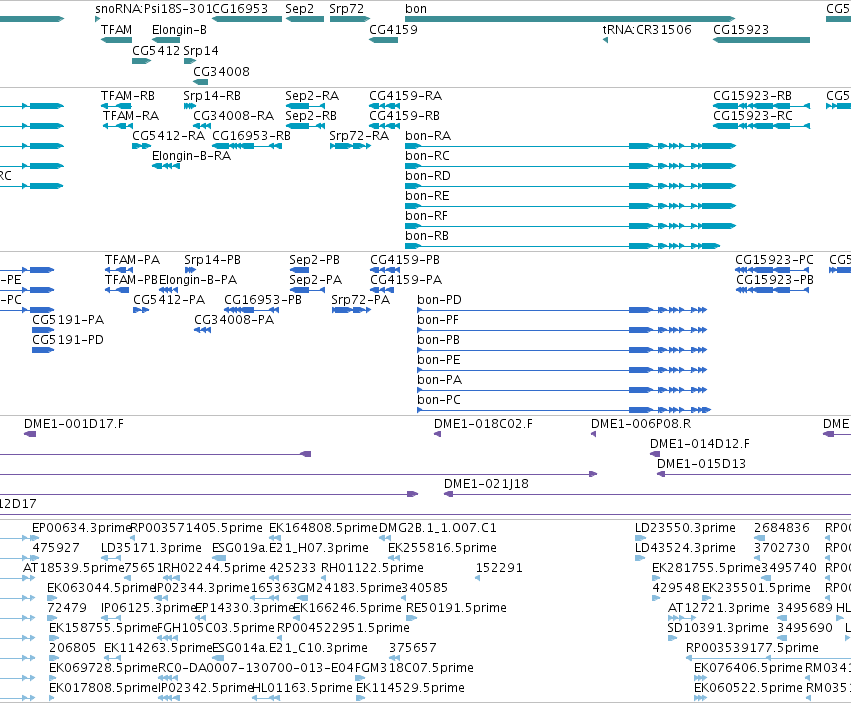
Task: Select the bon-RF transcript label
Action: 427,217
